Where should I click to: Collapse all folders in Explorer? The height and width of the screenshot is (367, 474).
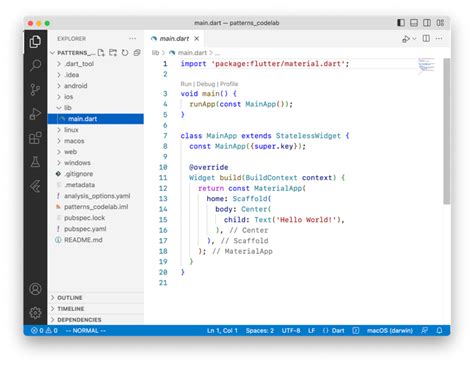(x=137, y=53)
